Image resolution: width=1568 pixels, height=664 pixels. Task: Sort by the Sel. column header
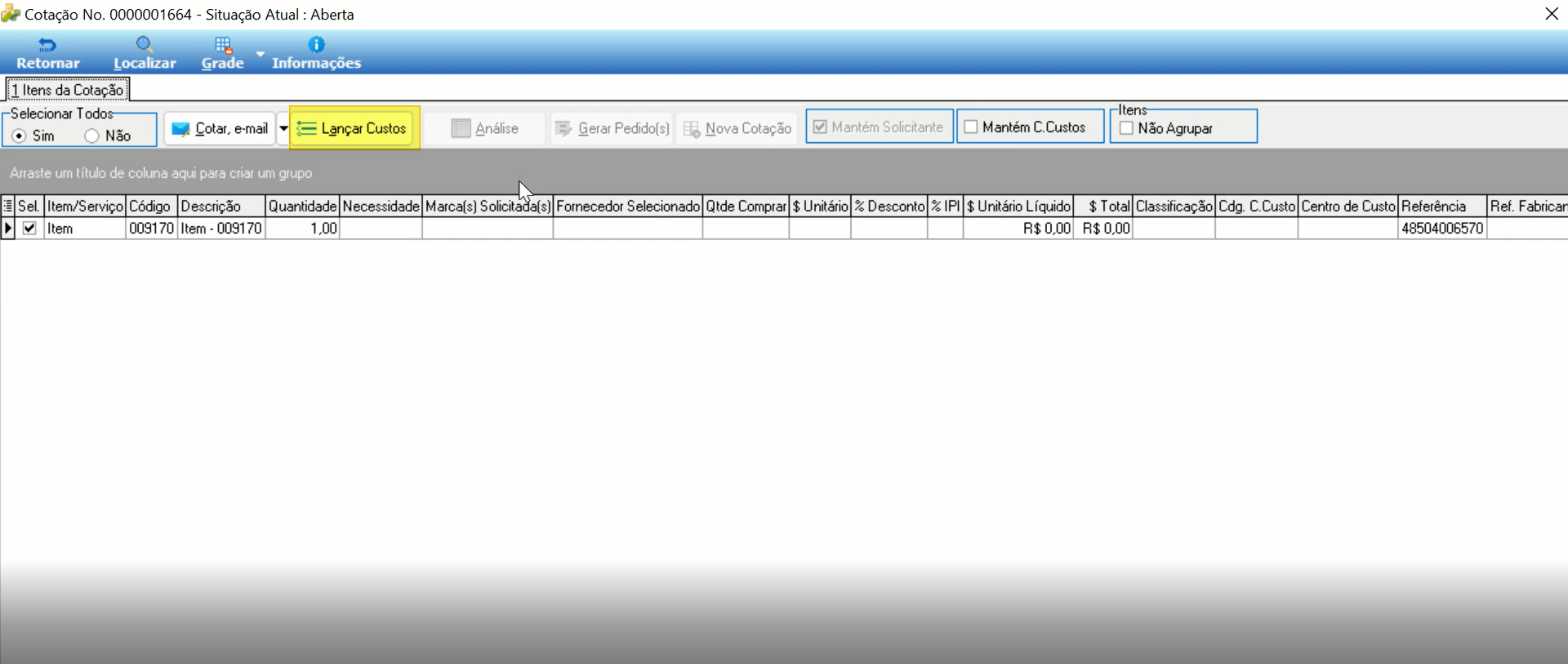29,206
